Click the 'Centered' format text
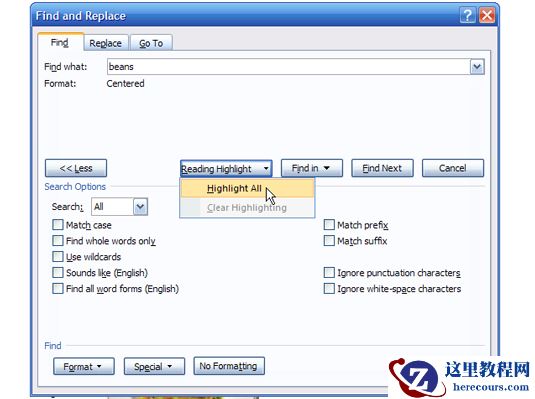Viewport: 535px width, 399px height. coord(125,84)
